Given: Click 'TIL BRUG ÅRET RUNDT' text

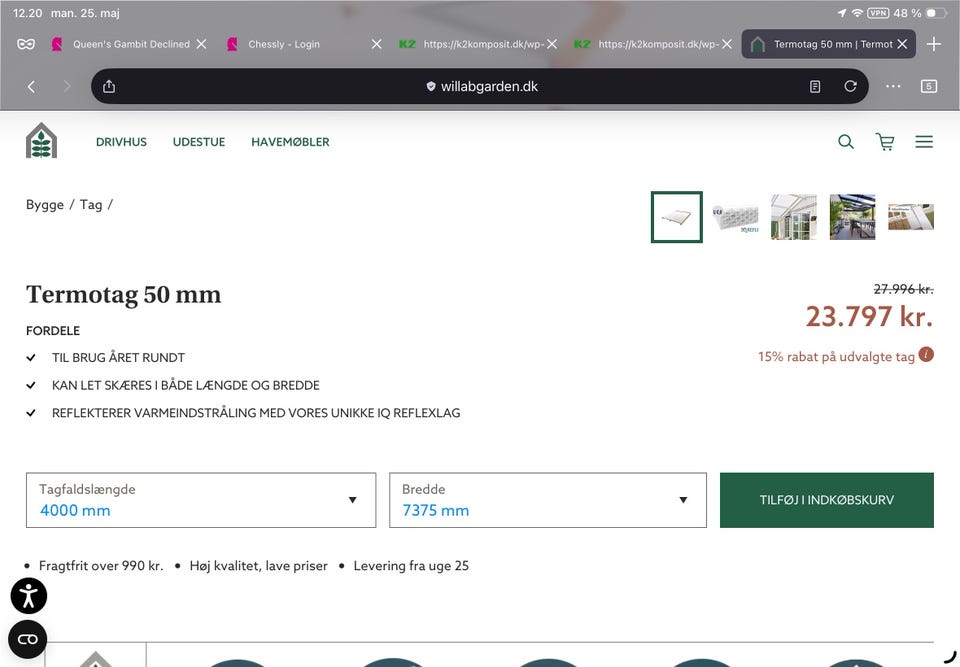Looking at the screenshot, I should (x=118, y=358).
